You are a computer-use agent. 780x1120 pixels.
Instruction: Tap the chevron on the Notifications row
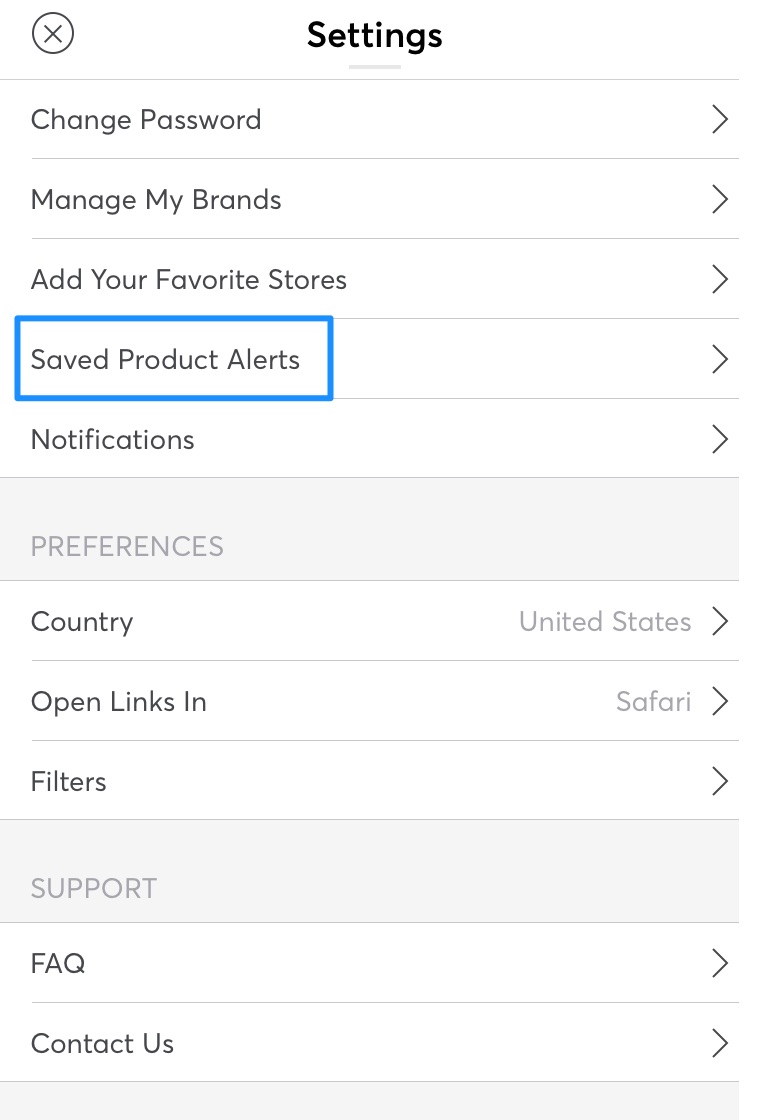(x=720, y=439)
